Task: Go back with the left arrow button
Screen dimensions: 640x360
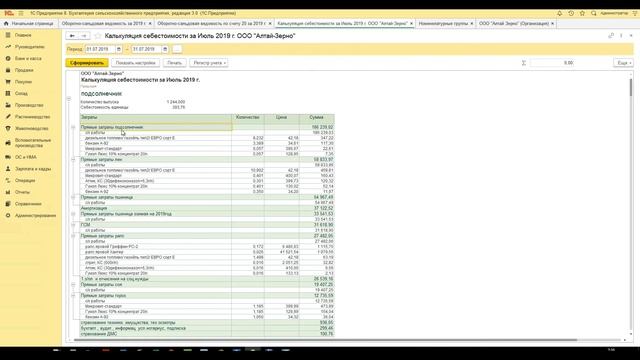Action: 72,36
